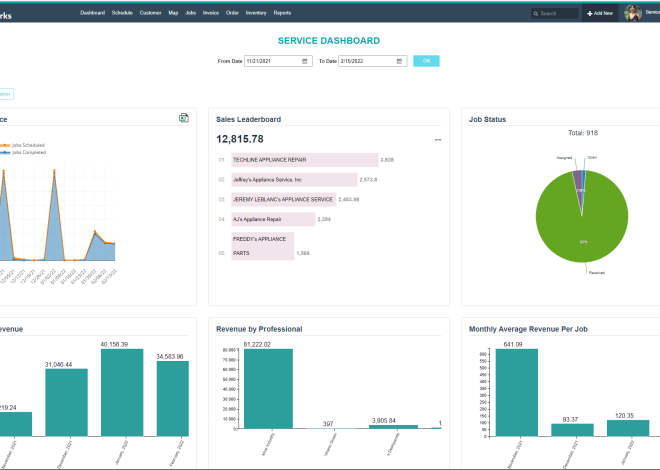The image size is (660, 470).
Task: Open the Customer section
Action: click(150, 13)
